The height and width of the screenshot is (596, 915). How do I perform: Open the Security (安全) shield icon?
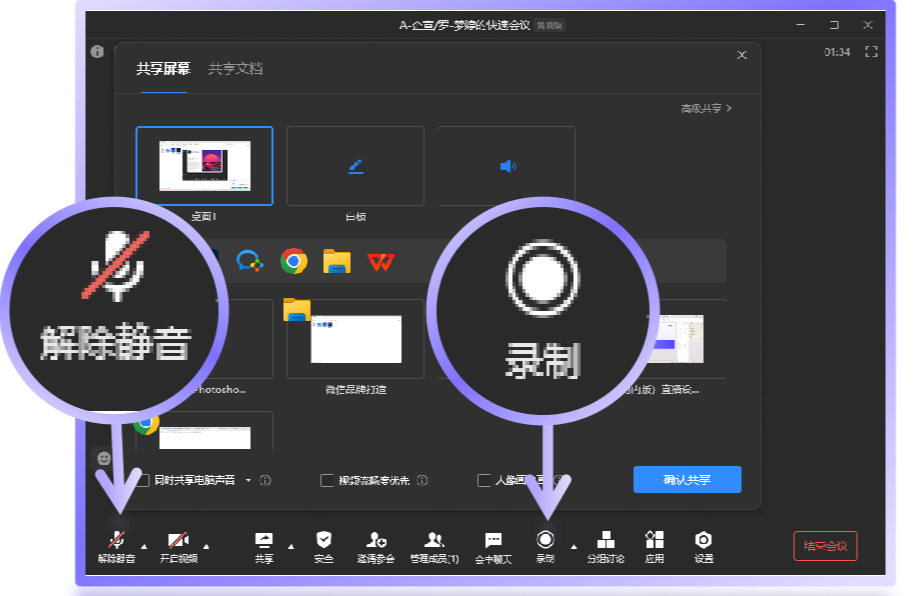pos(323,540)
